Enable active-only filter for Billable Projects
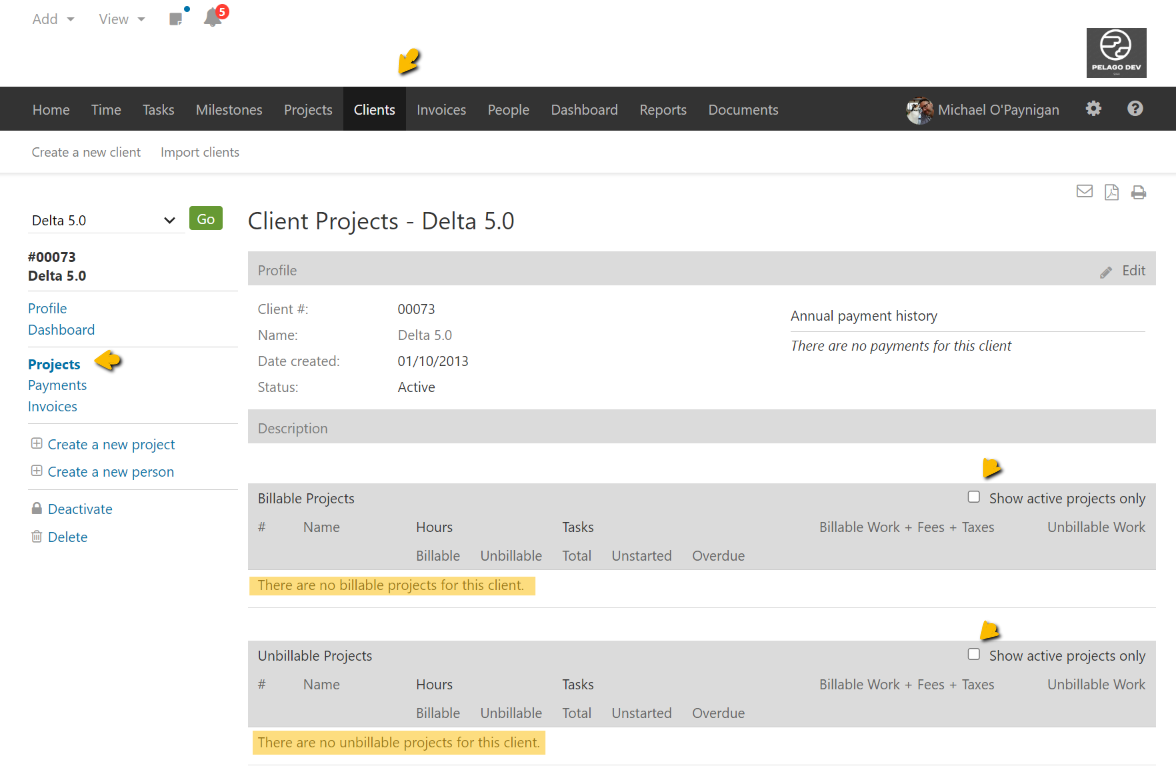 (x=974, y=497)
